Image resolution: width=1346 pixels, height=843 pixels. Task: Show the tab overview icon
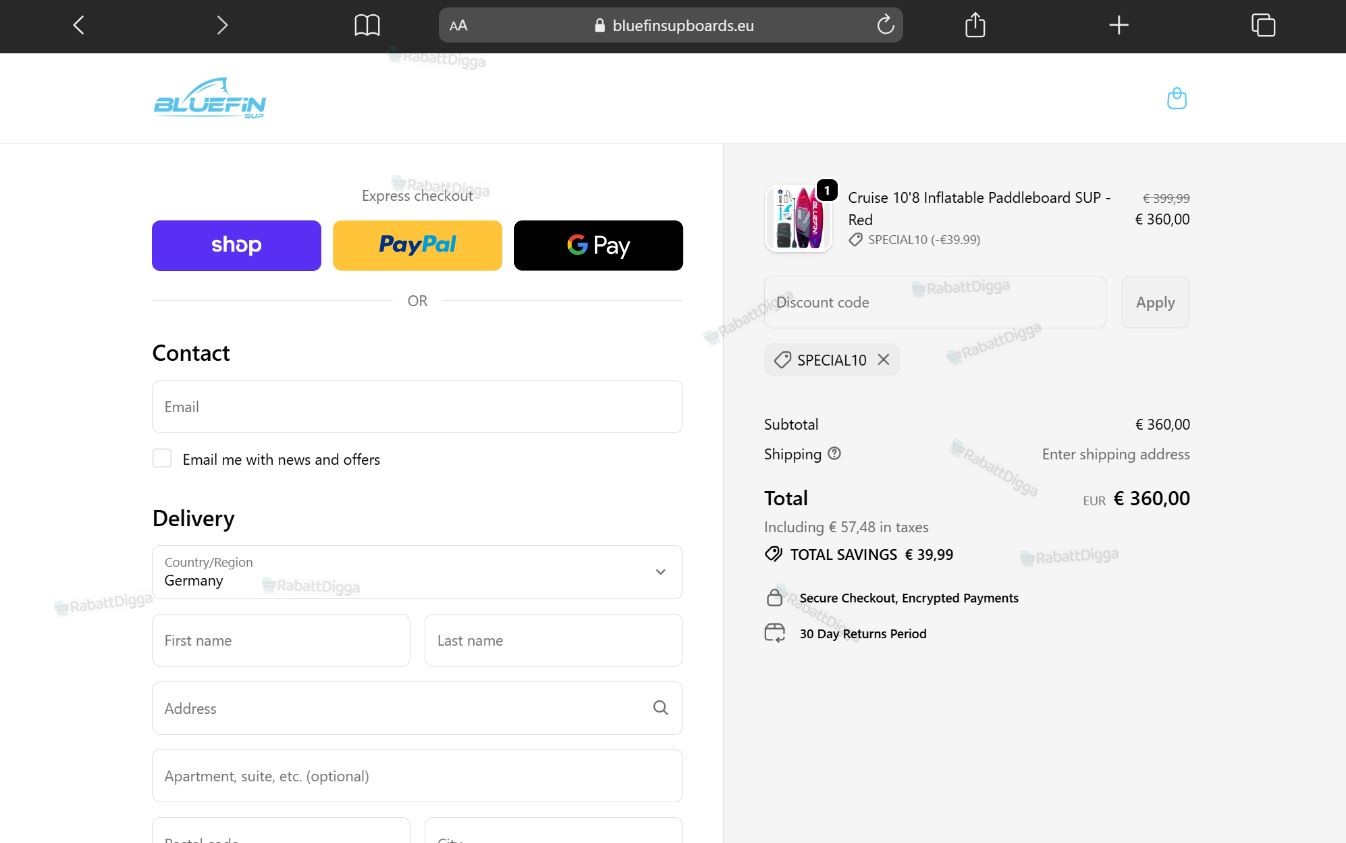tap(1263, 25)
